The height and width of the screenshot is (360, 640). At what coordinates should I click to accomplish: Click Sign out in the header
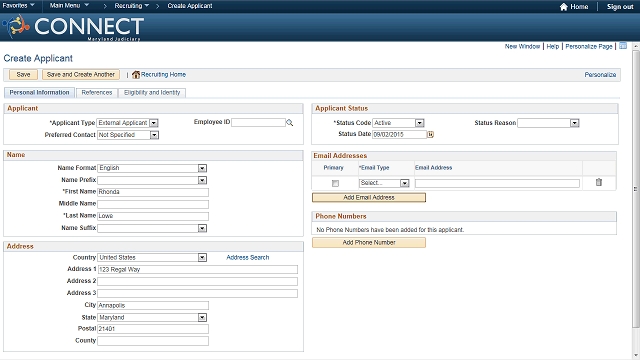click(x=620, y=7)
